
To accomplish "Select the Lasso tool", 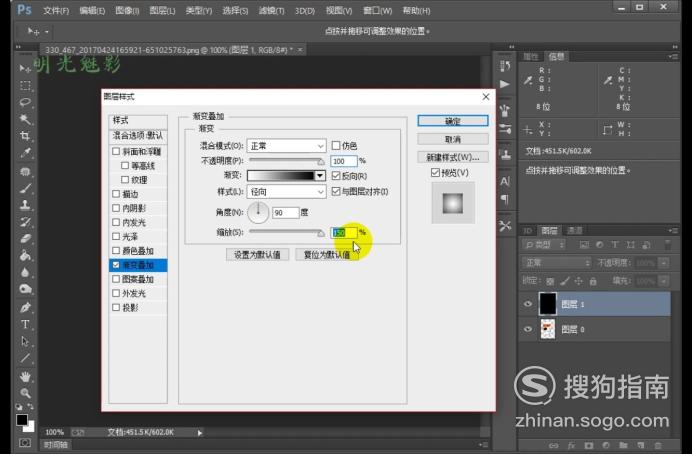I will pyautogui.click(x=25, y=102).
